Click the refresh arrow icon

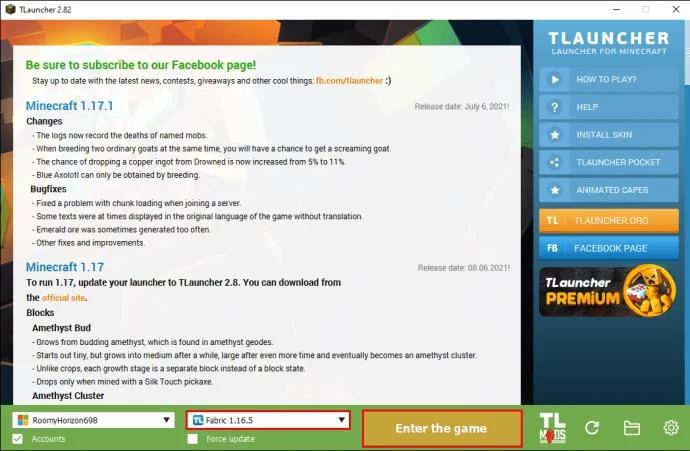592,428
